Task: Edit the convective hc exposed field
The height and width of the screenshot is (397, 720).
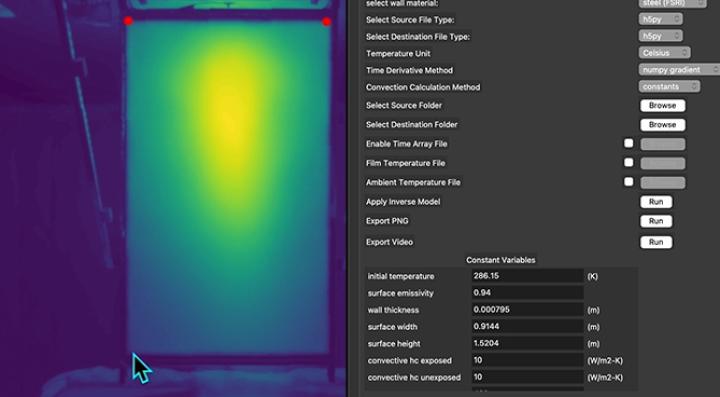Action: 528,360
